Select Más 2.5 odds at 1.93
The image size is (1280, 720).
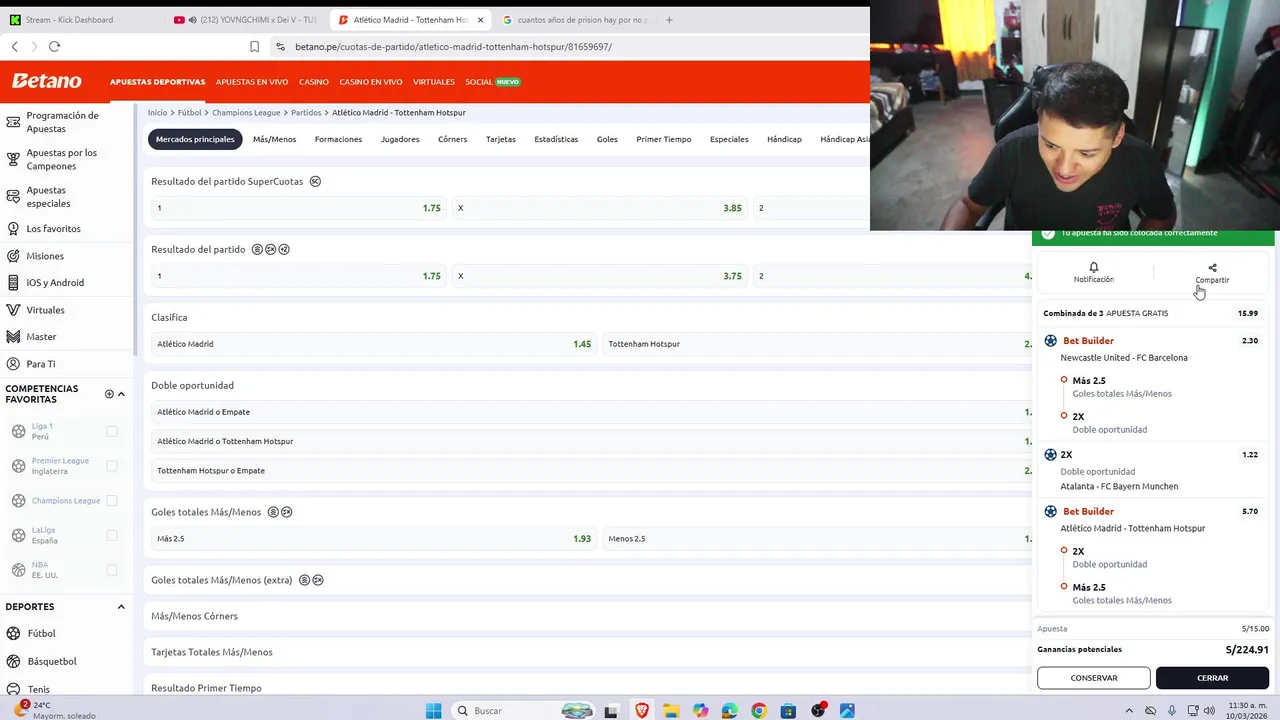373,539
